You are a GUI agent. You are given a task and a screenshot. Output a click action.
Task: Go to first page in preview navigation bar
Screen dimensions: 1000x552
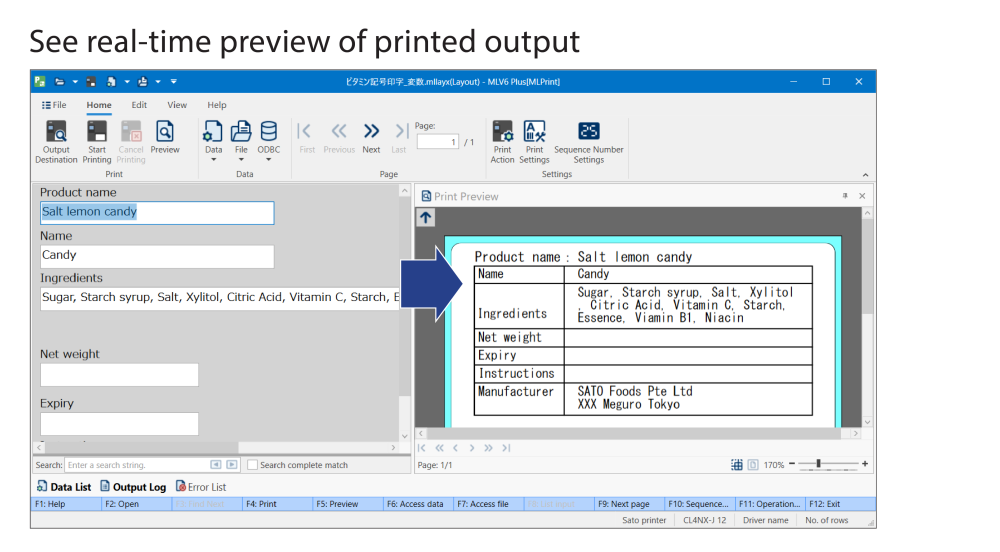pyautogui.click(x=422, y=448)
